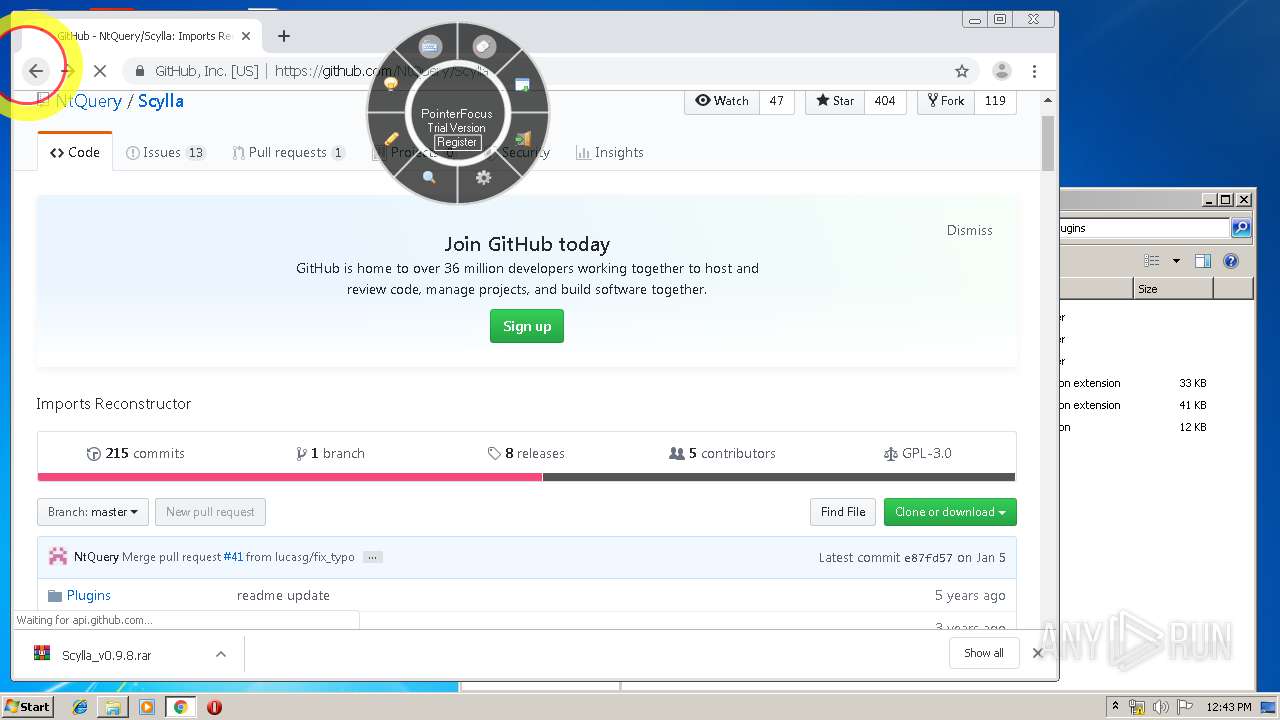1280x720 pixels.
Task: Stop loading the page
Action: (x=100, y=71)
